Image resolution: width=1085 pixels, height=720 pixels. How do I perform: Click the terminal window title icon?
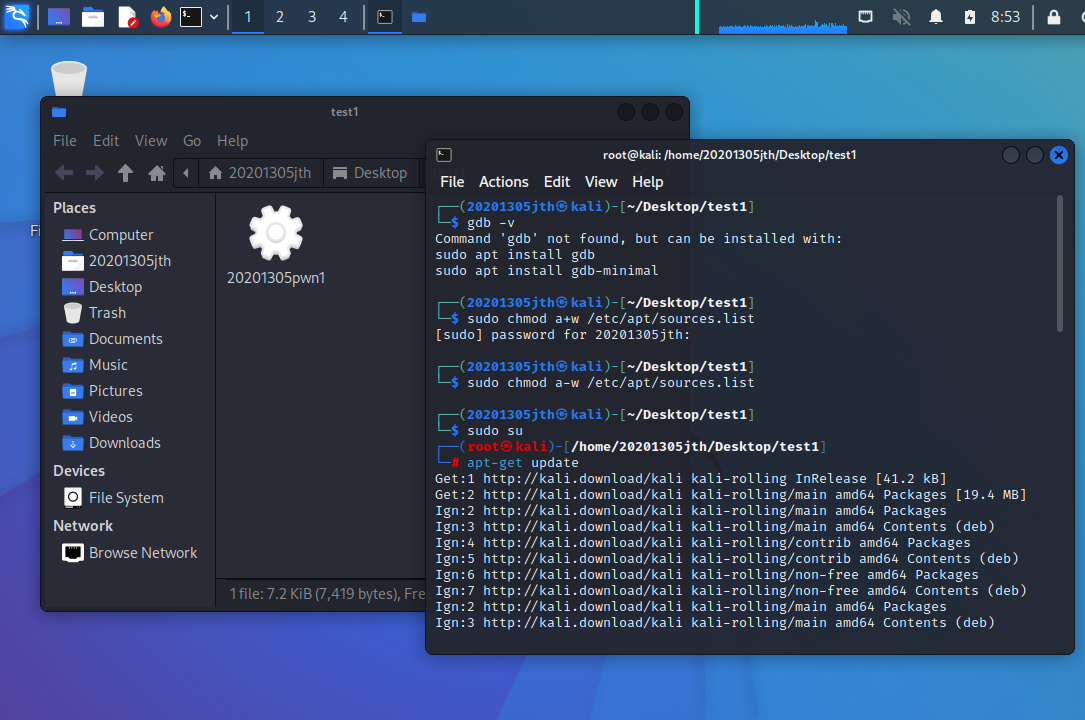444,155
